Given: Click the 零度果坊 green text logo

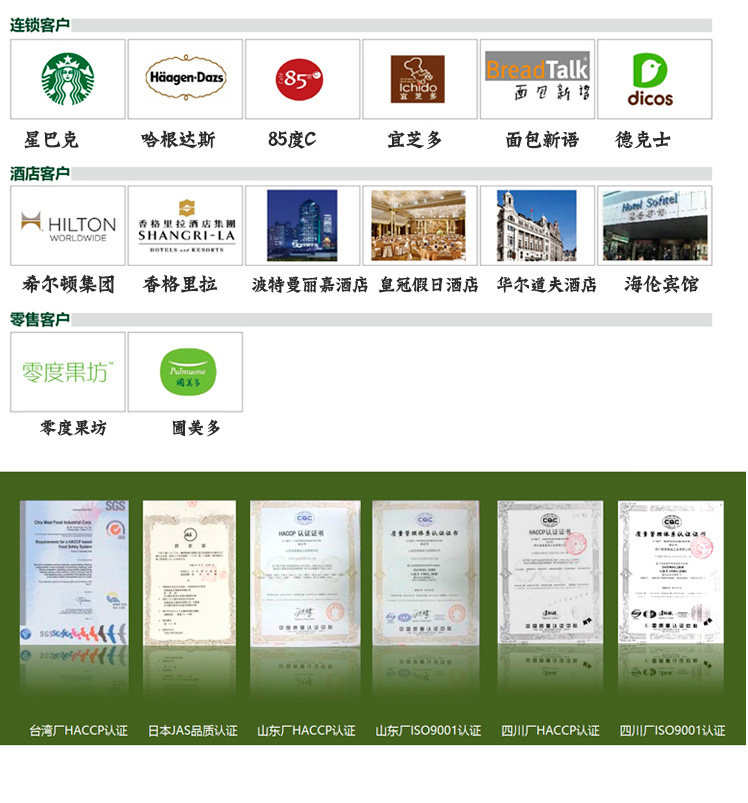Looking at the screenshot, I should (68, 372).
